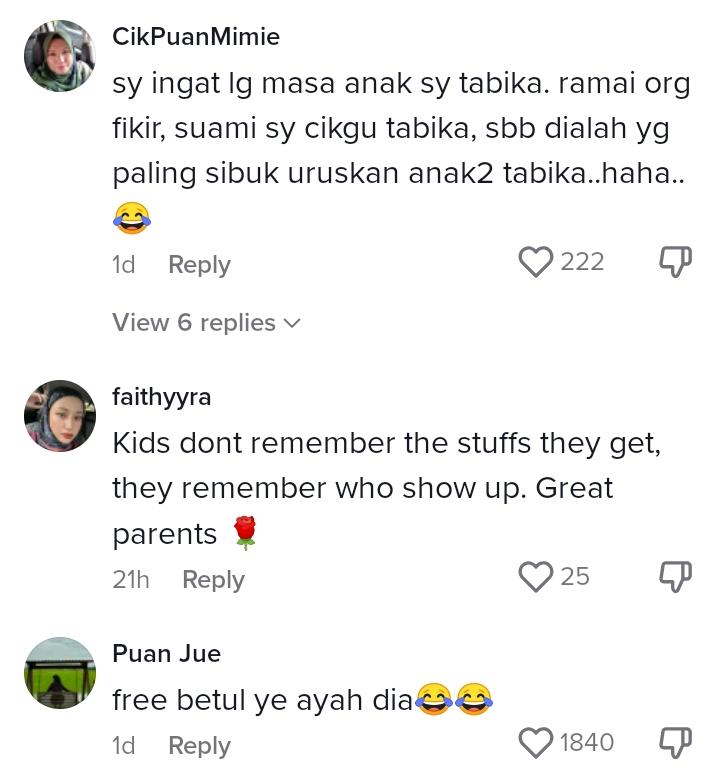Image resolution: width=720 pixels, height=776 pixels.
Task: Tap thumbs-down on Puan Jue's comment
Action: pyautogui.click(x=675, y=743)
